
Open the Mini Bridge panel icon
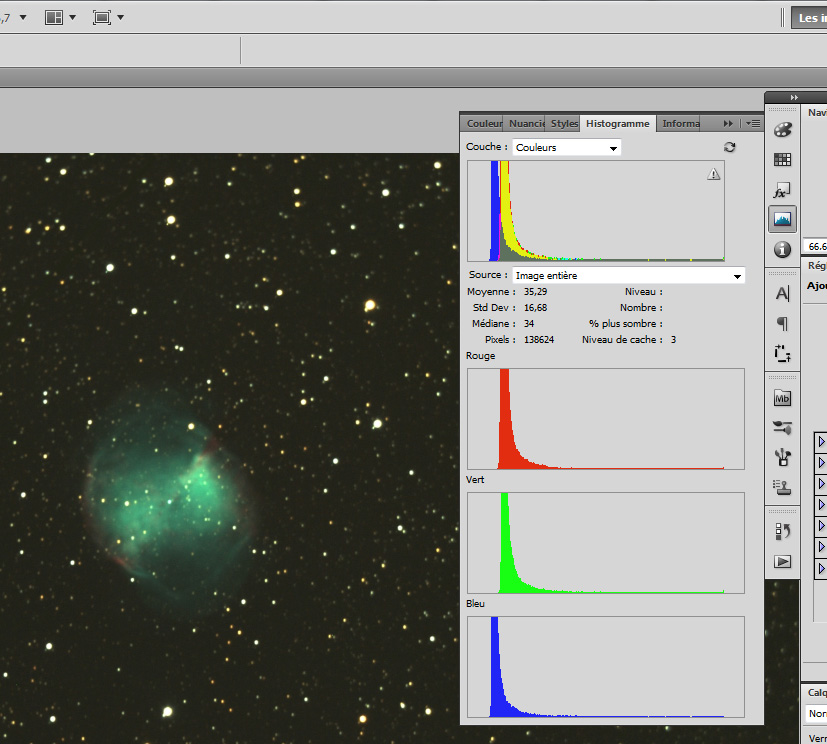point(782,398)
